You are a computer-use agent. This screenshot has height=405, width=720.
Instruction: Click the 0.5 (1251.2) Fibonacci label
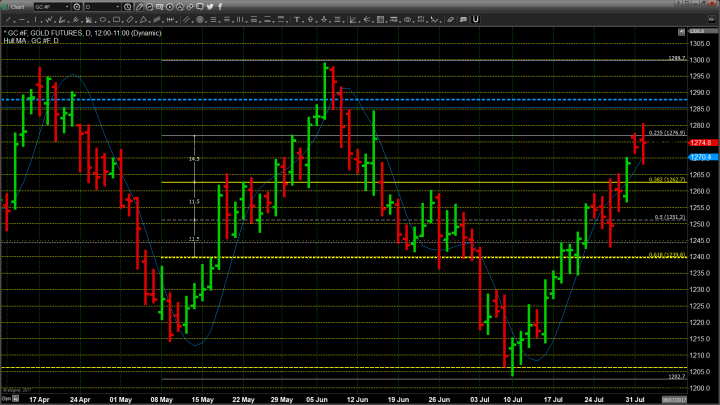669,217
